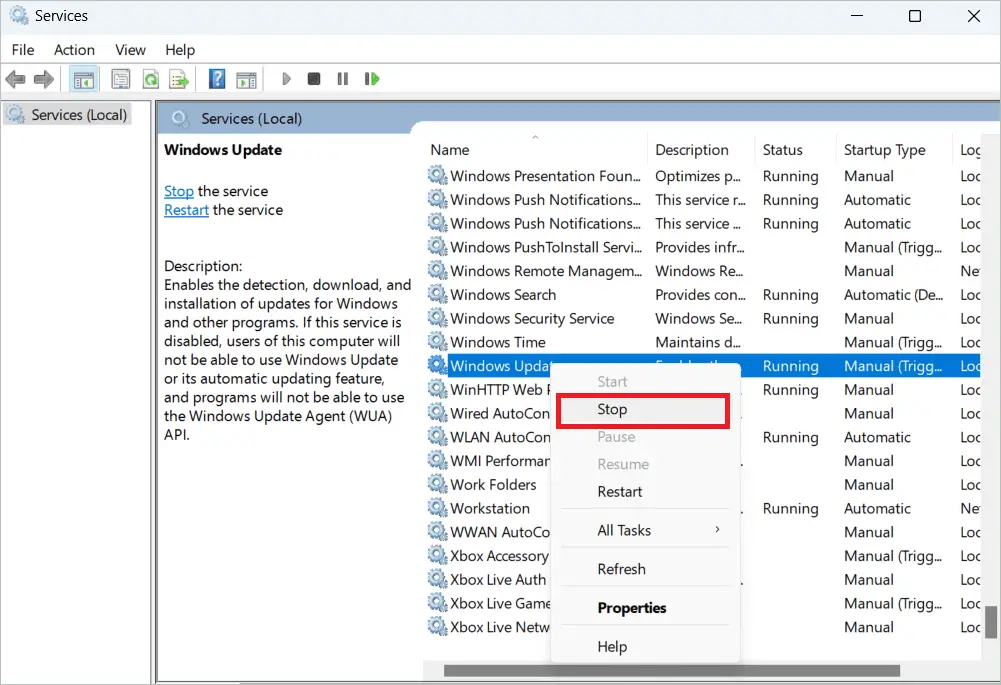This screenshot has width=1001, height=685.
Task: Toggle Show/Hide Console Tree icon
Action: (x=84, y=79)
